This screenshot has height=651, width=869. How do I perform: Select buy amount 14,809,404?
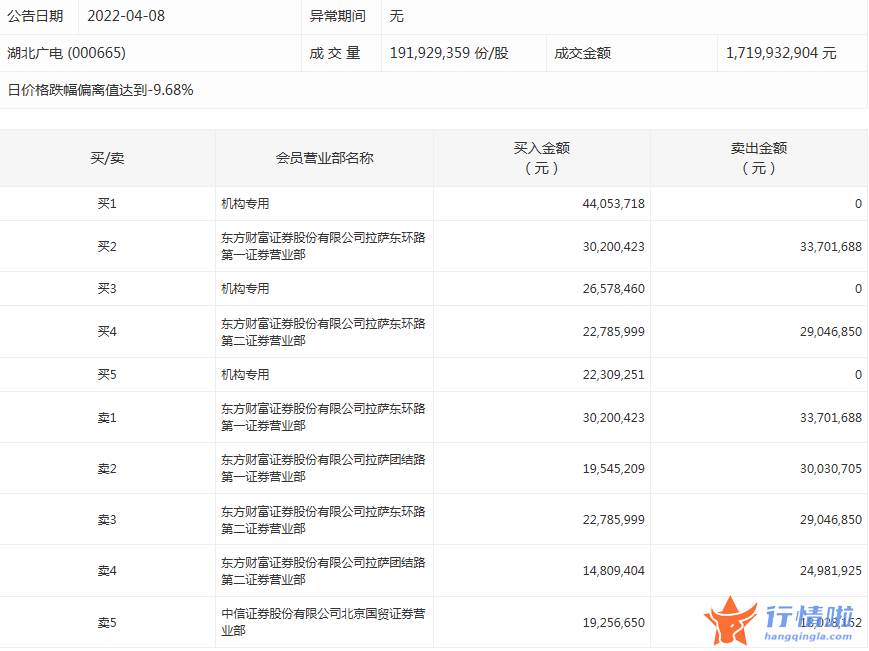point(614,571)
